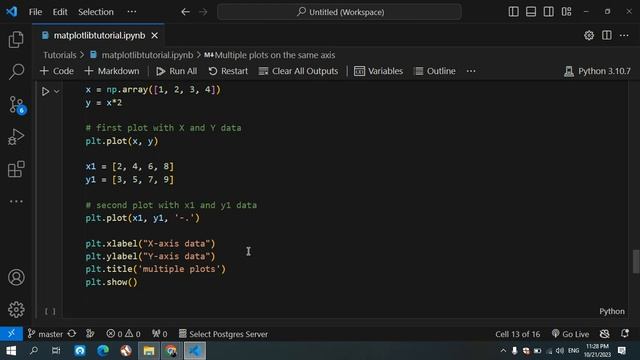
Task: Show more notebook toolbar actions
Action: [471, 71]
